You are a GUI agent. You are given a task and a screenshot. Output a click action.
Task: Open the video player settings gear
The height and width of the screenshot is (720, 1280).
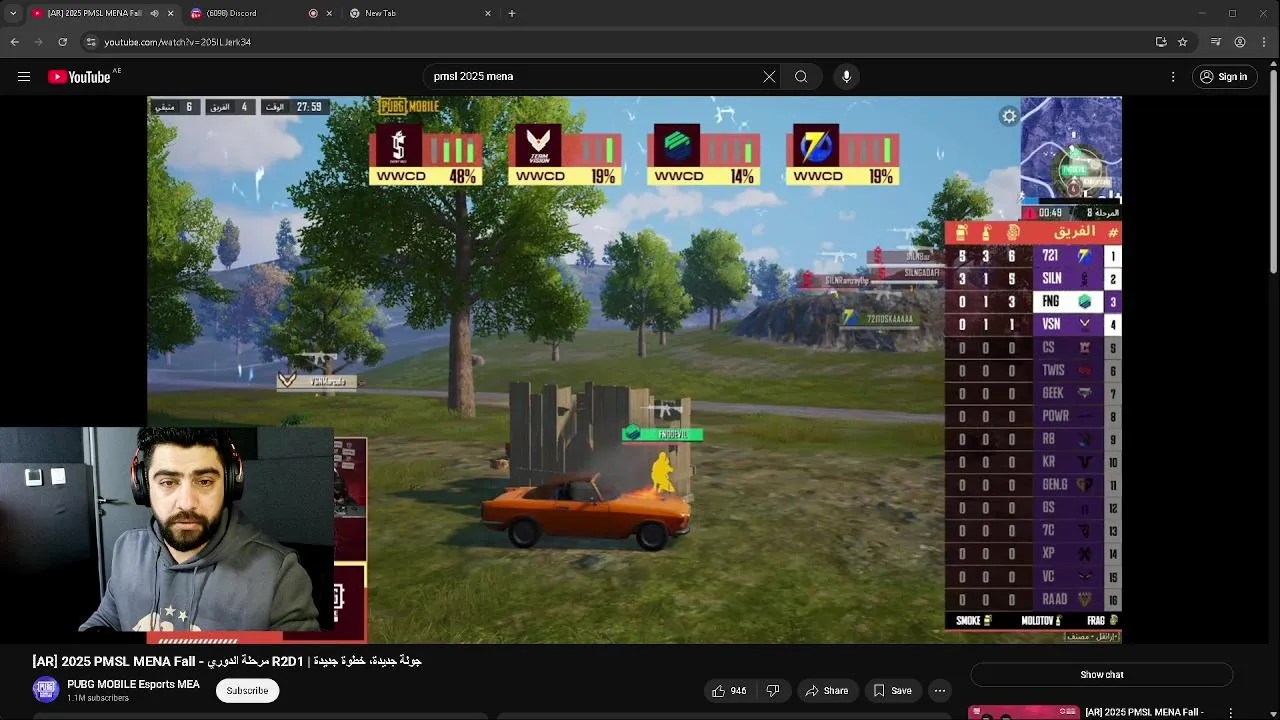point(1009,116)
